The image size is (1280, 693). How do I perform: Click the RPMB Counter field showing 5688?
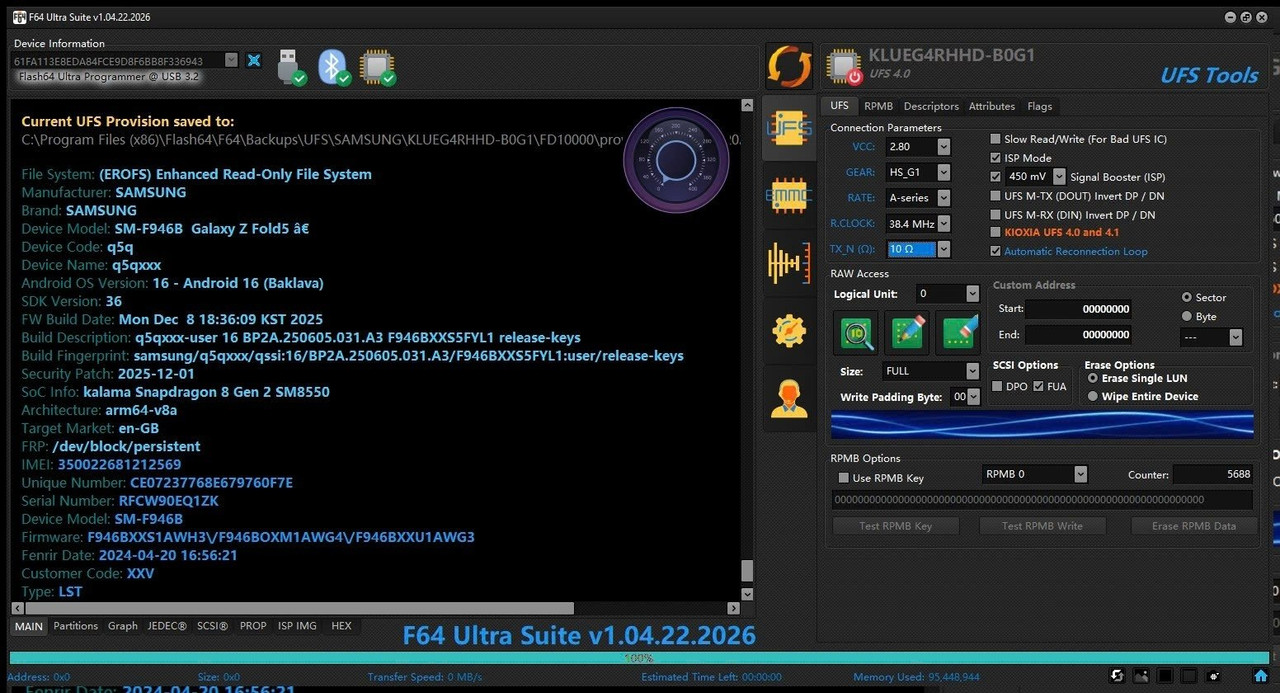click(1213, 474)
